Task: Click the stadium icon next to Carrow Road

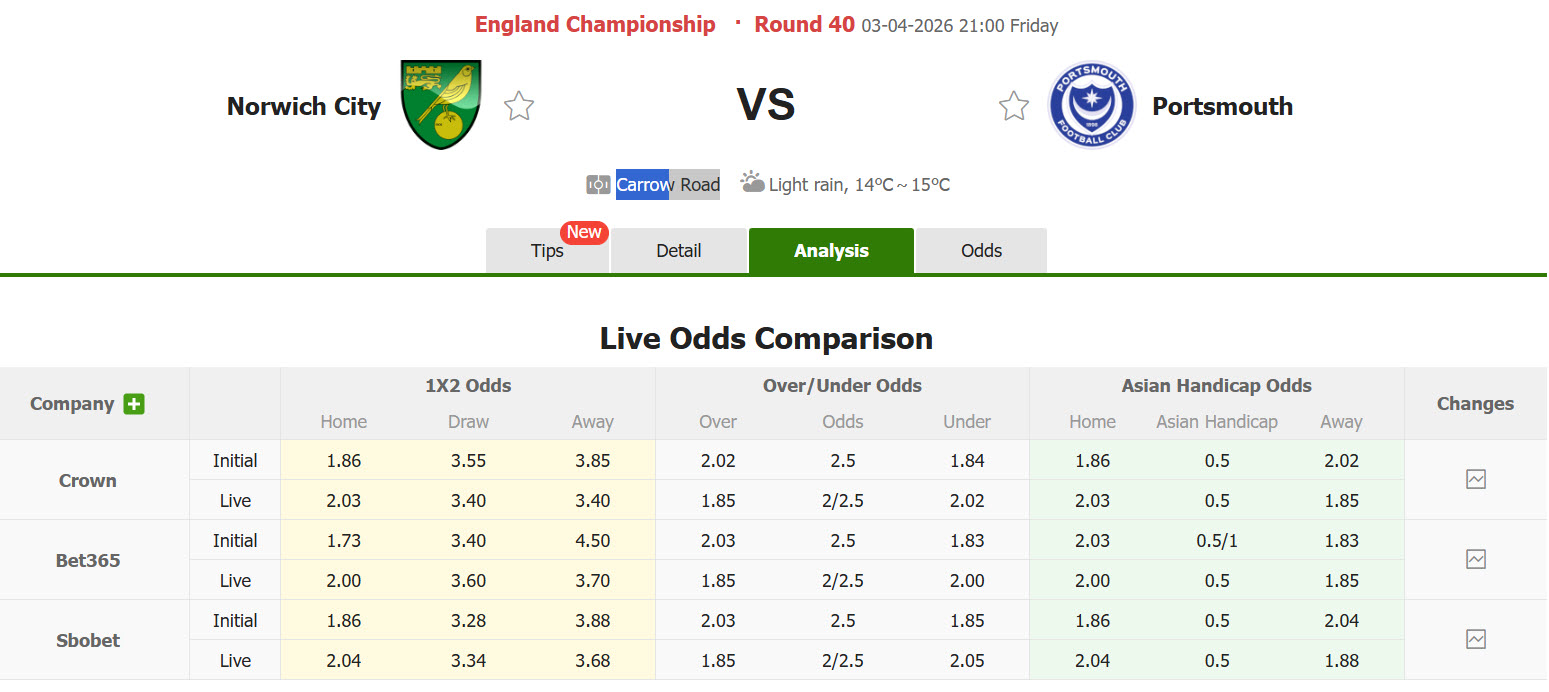Action: pos(597,184)
